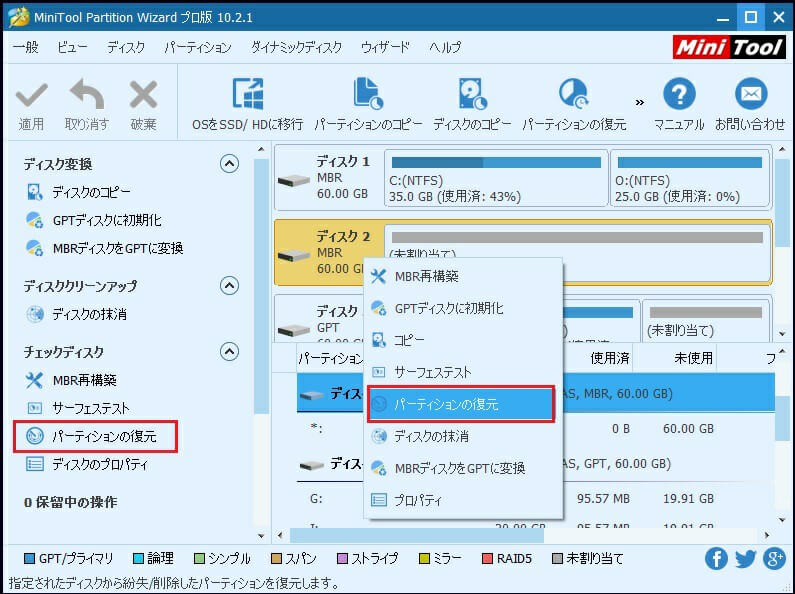This screenshot has width=795, height=594.
Task: Click the Apply (適用) checkmark icon
Action: (31, 95)
